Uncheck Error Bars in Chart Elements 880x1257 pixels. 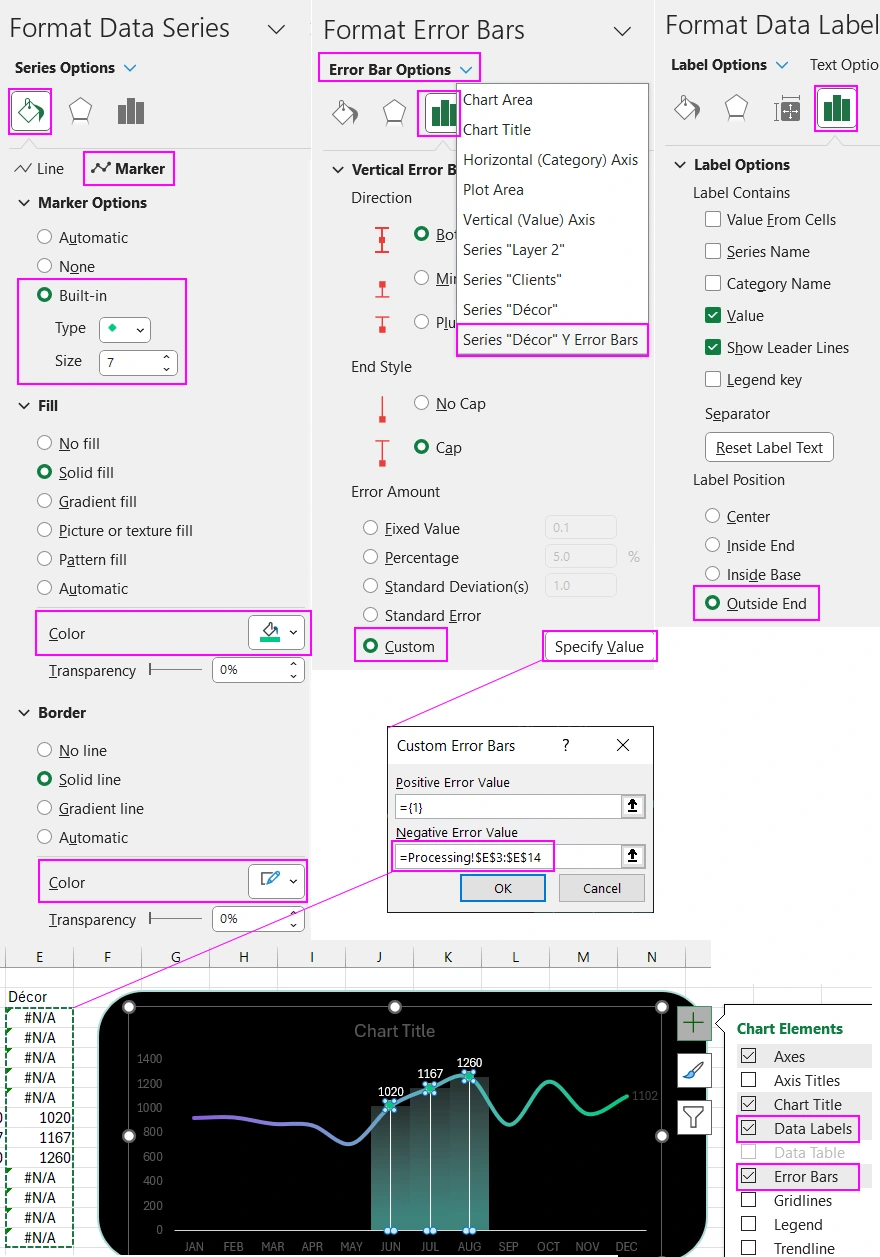748,1177
